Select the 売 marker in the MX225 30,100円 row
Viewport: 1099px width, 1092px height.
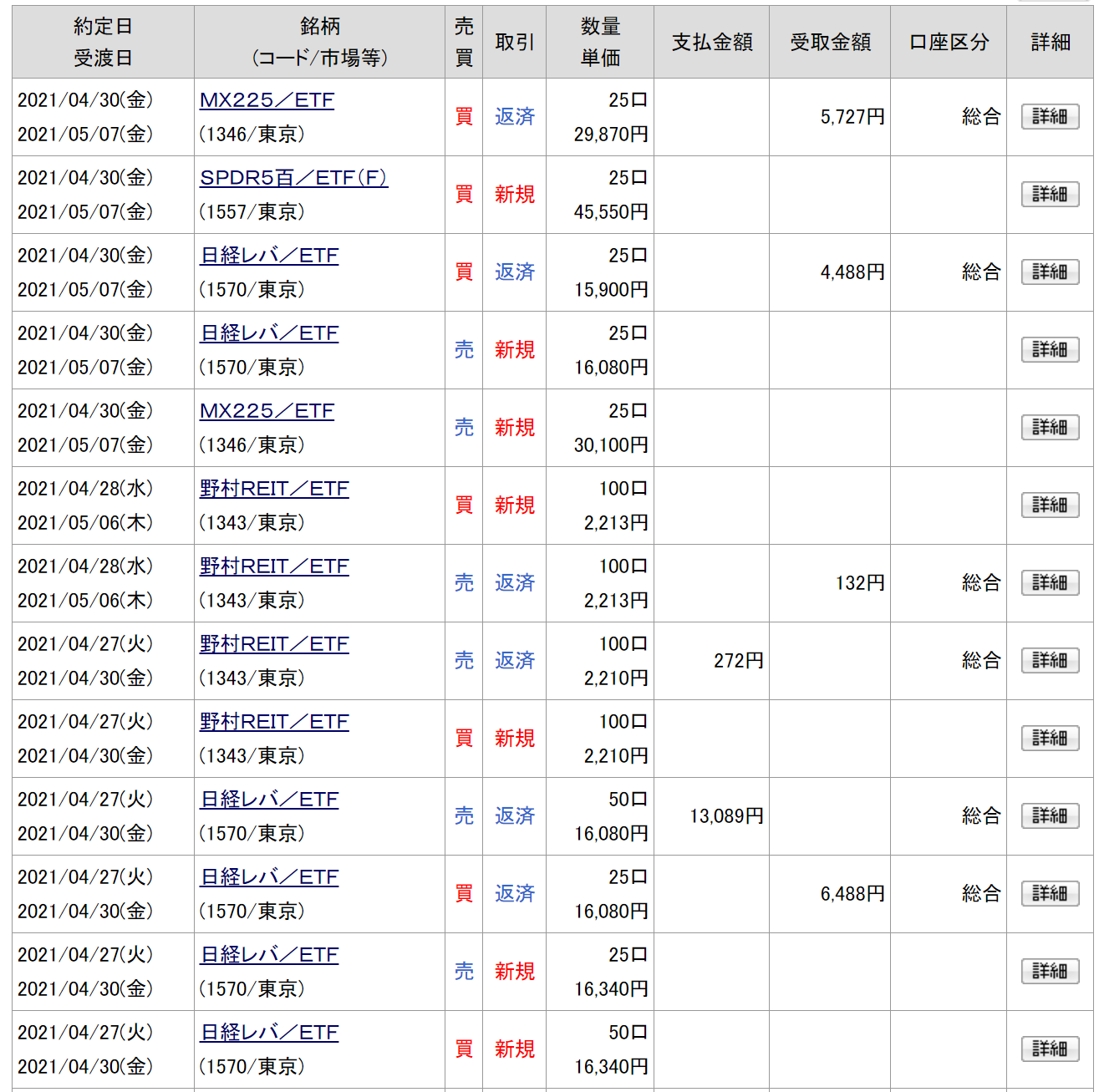tap(464, 428)
